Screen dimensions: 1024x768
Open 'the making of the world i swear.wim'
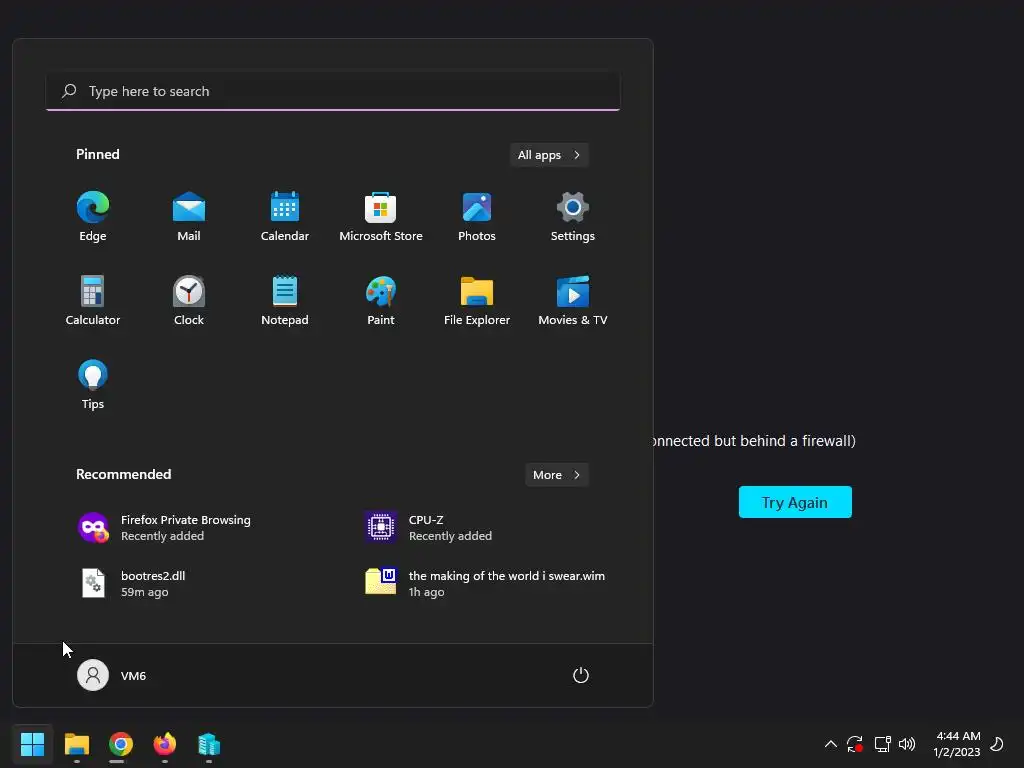coord(485,584)
